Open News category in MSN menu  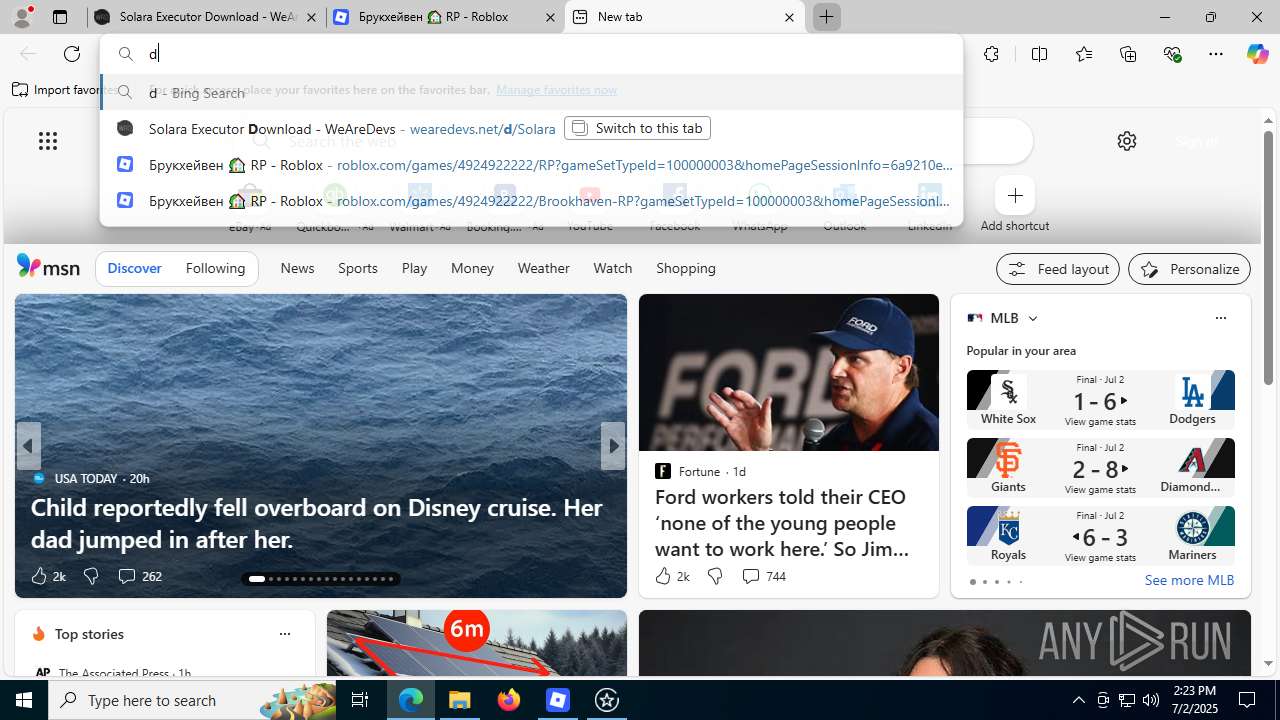pos(297,268)
